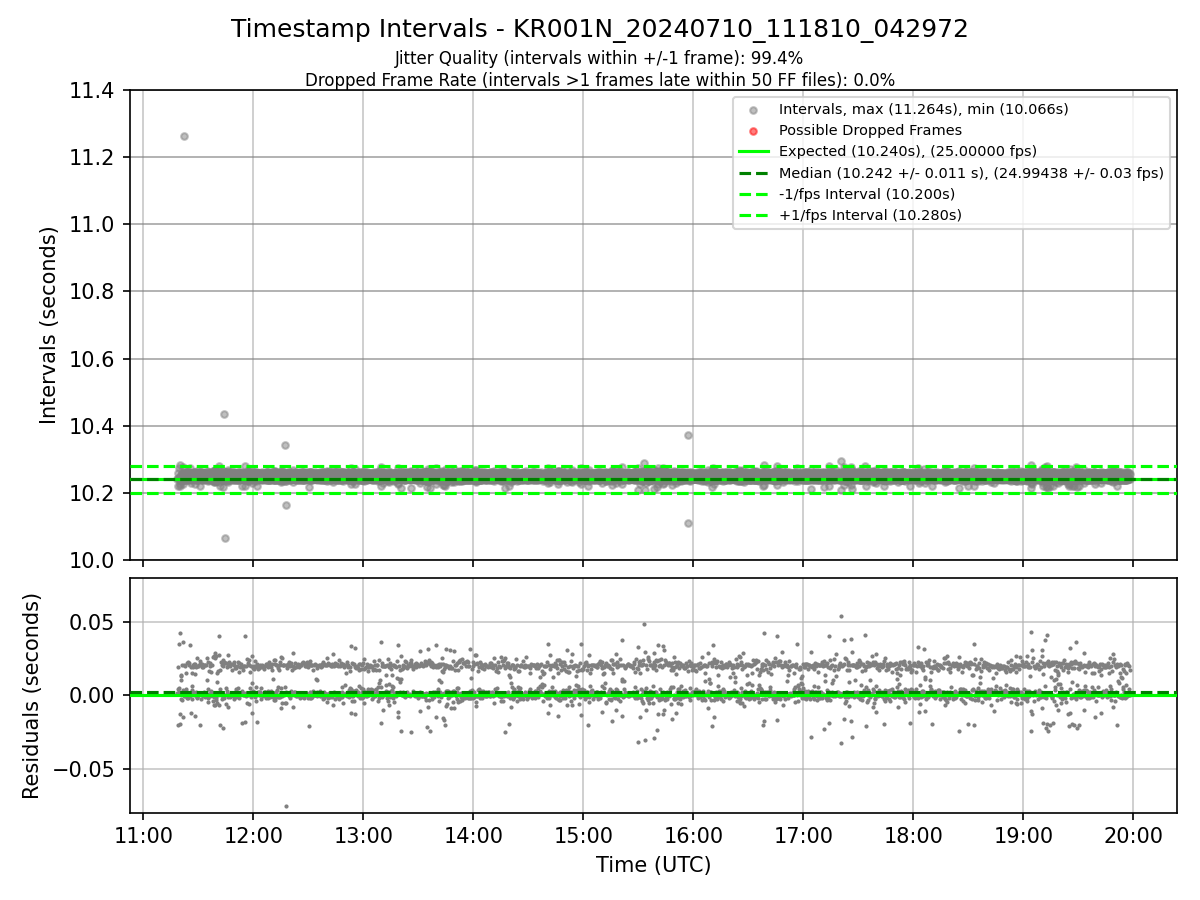
Task: Click the Median legend entry
Action: (971, 173)
